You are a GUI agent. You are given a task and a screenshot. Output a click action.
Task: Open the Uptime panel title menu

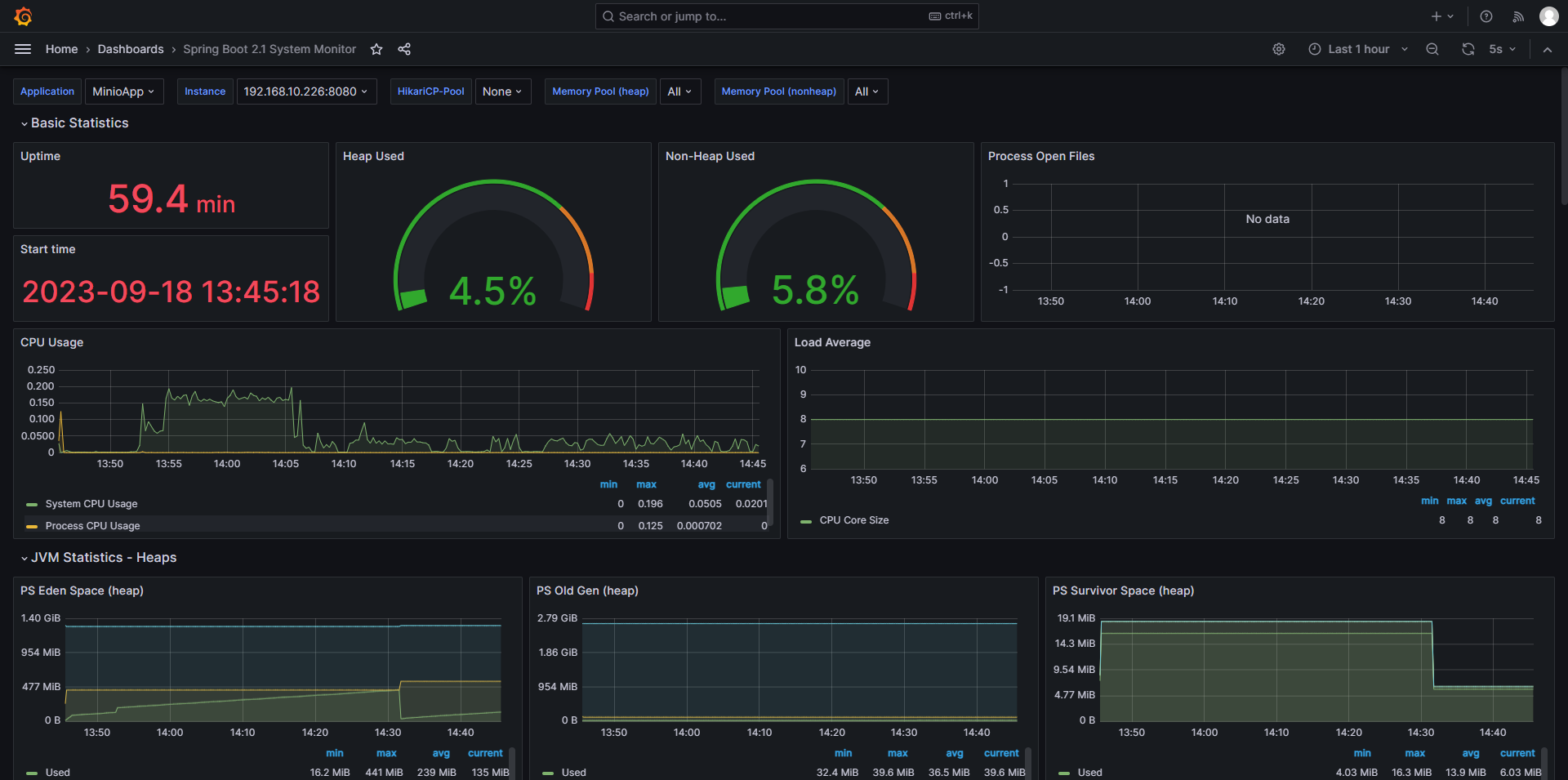pyautogui.click(x=41, y=156)
